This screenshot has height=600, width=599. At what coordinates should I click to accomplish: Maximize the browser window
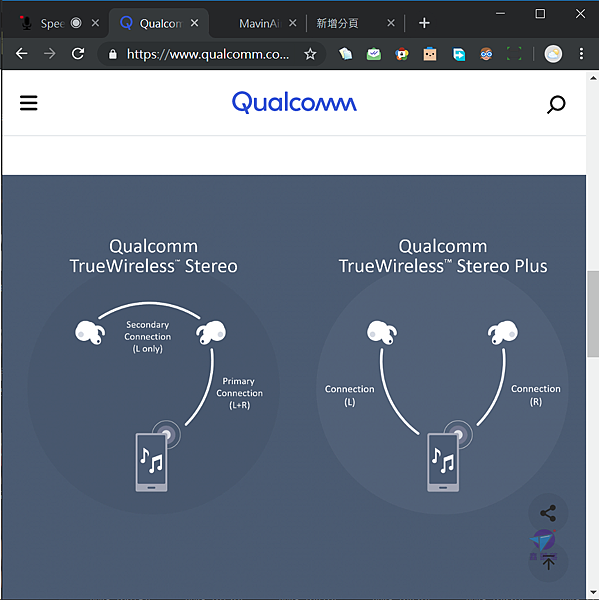pos(540,14)
